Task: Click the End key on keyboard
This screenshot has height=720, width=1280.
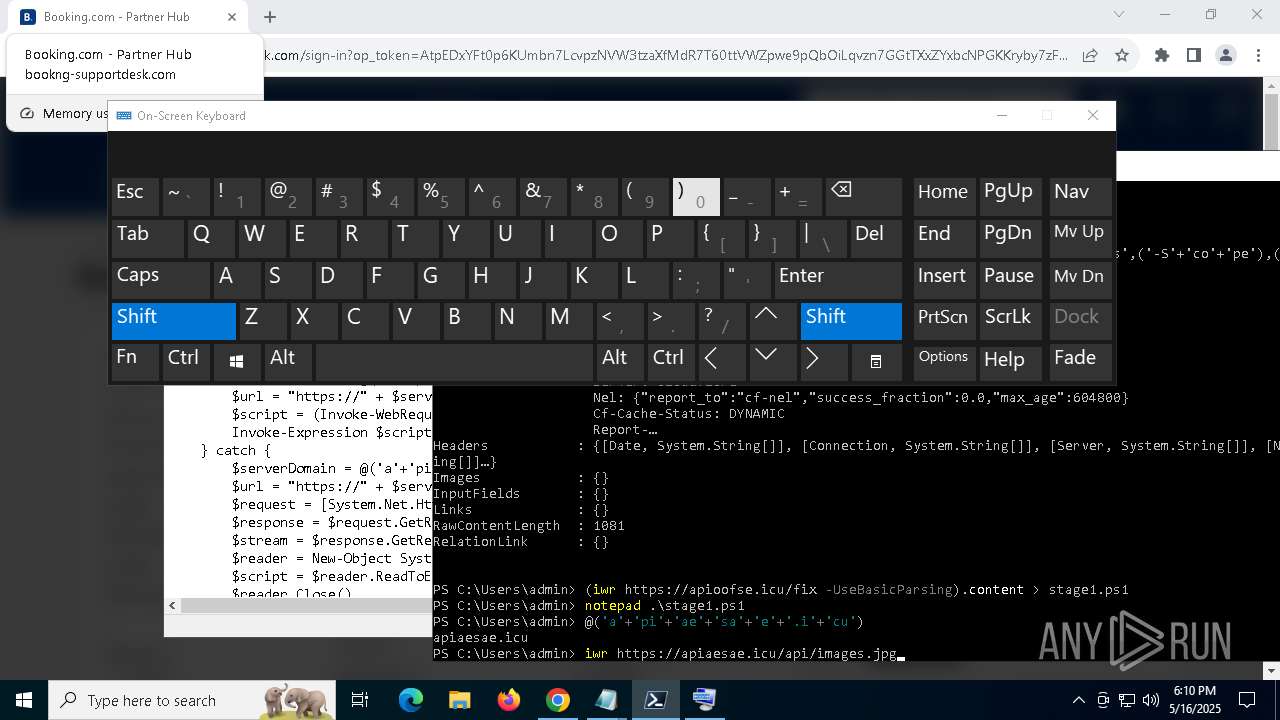Action: [944, 238]
